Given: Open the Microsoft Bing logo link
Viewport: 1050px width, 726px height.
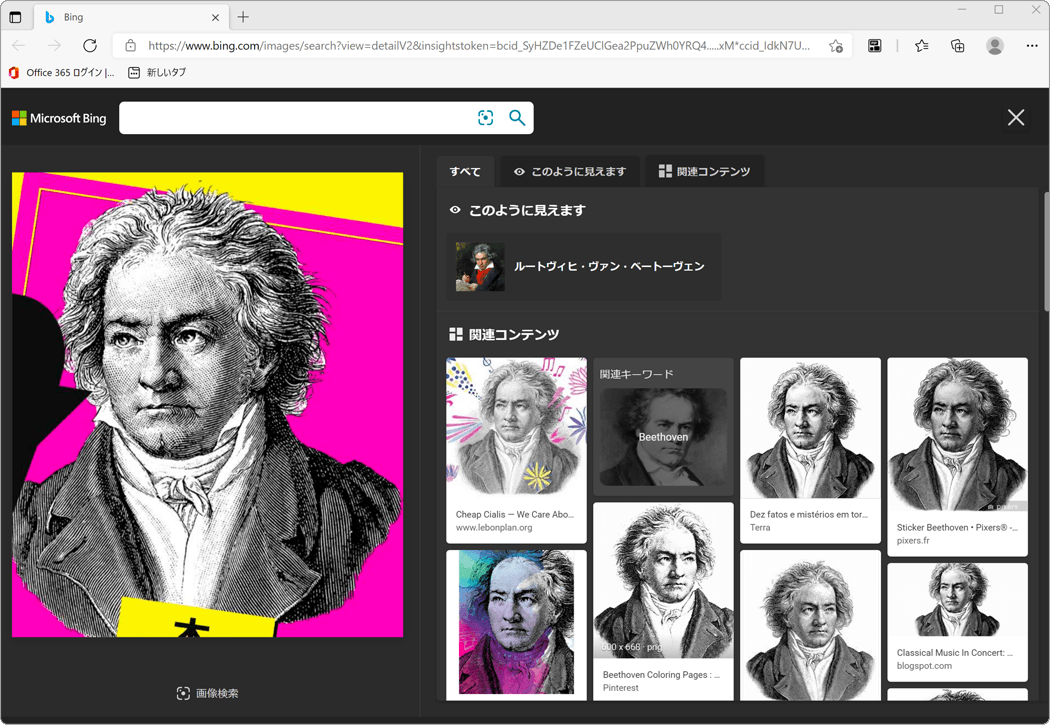Looking at the screenshot, I should tap(59, 119).
